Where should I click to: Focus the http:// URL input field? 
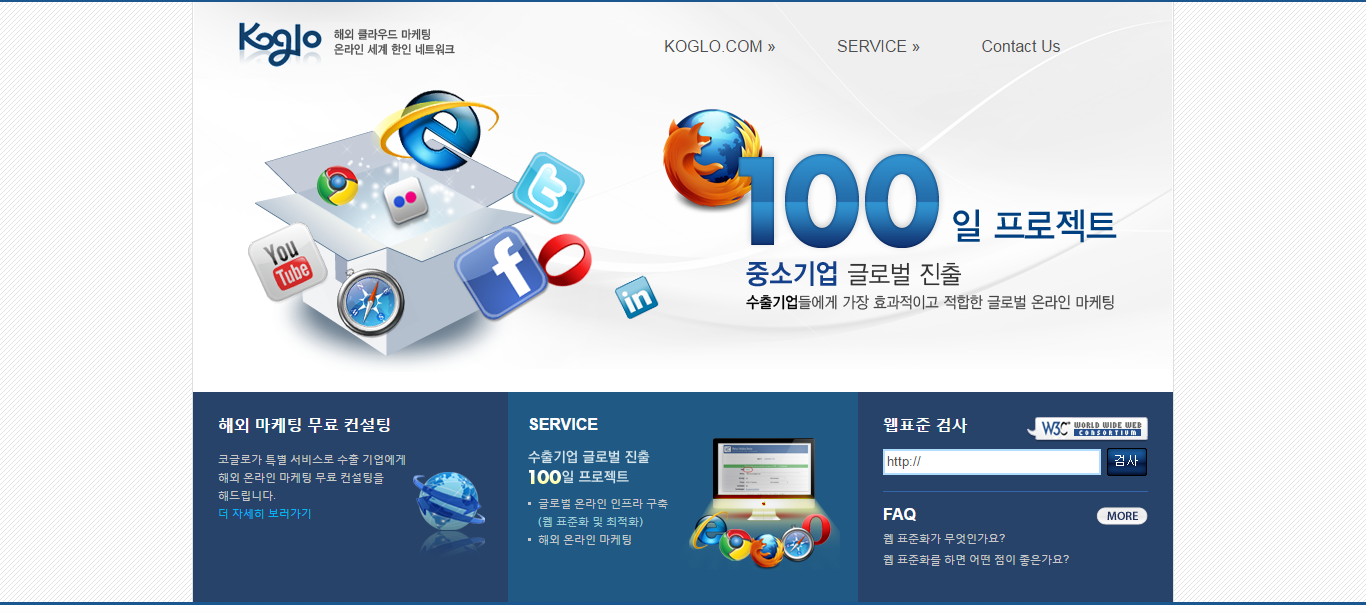[991, 462]
